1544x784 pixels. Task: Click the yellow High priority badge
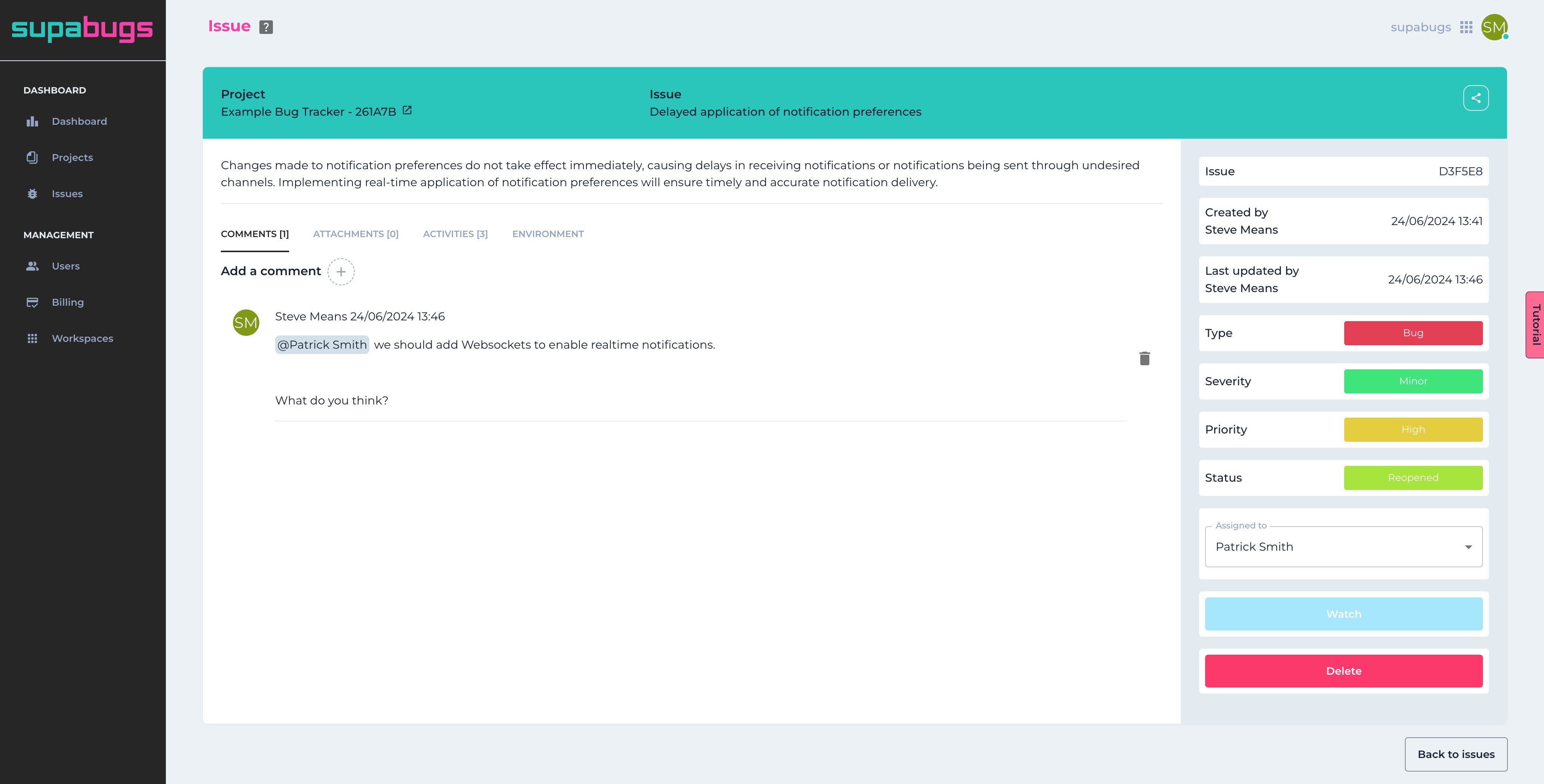point(1413,430)
